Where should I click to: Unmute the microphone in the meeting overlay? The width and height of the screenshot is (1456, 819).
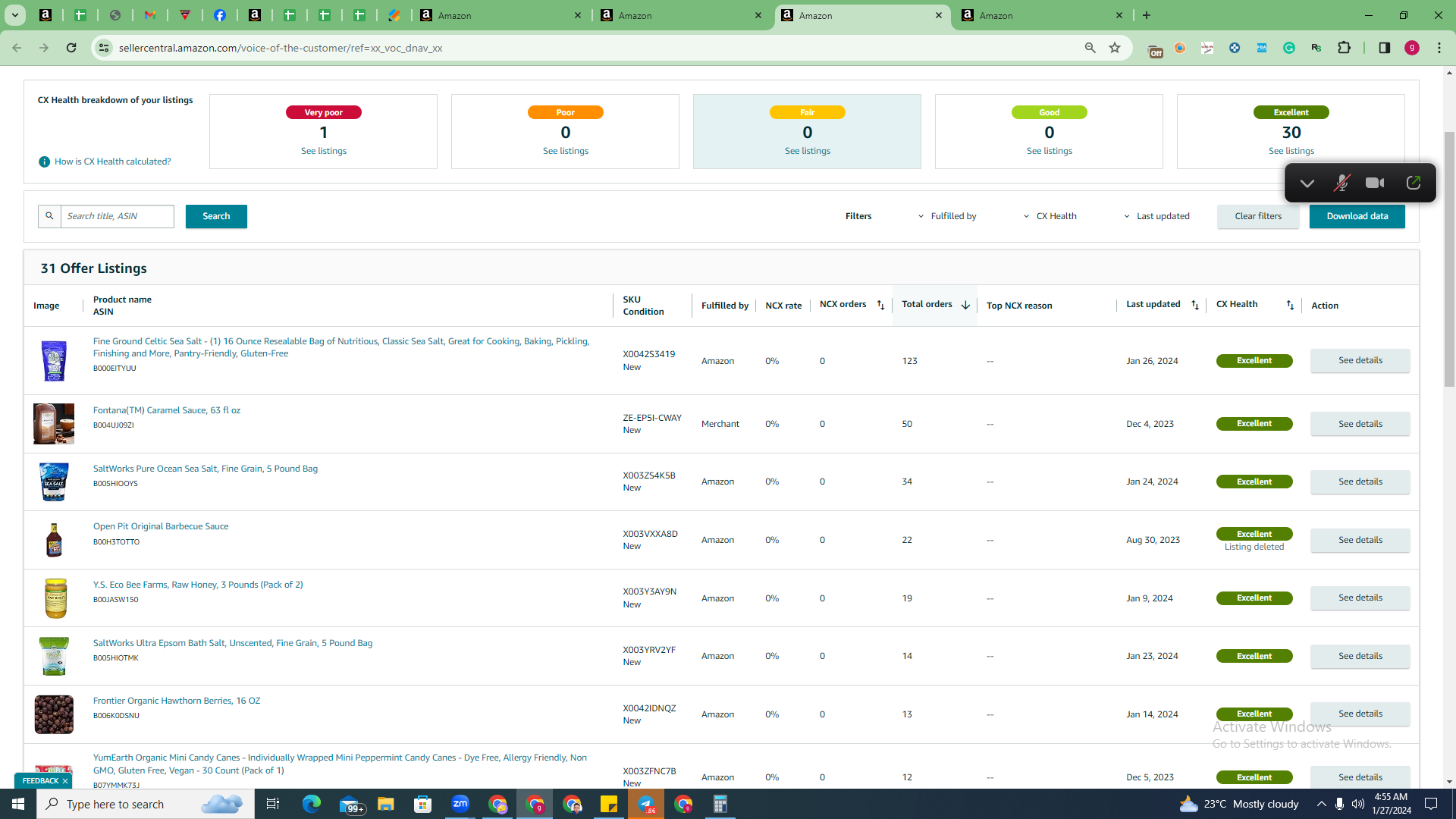click(x=1341, y=183)
